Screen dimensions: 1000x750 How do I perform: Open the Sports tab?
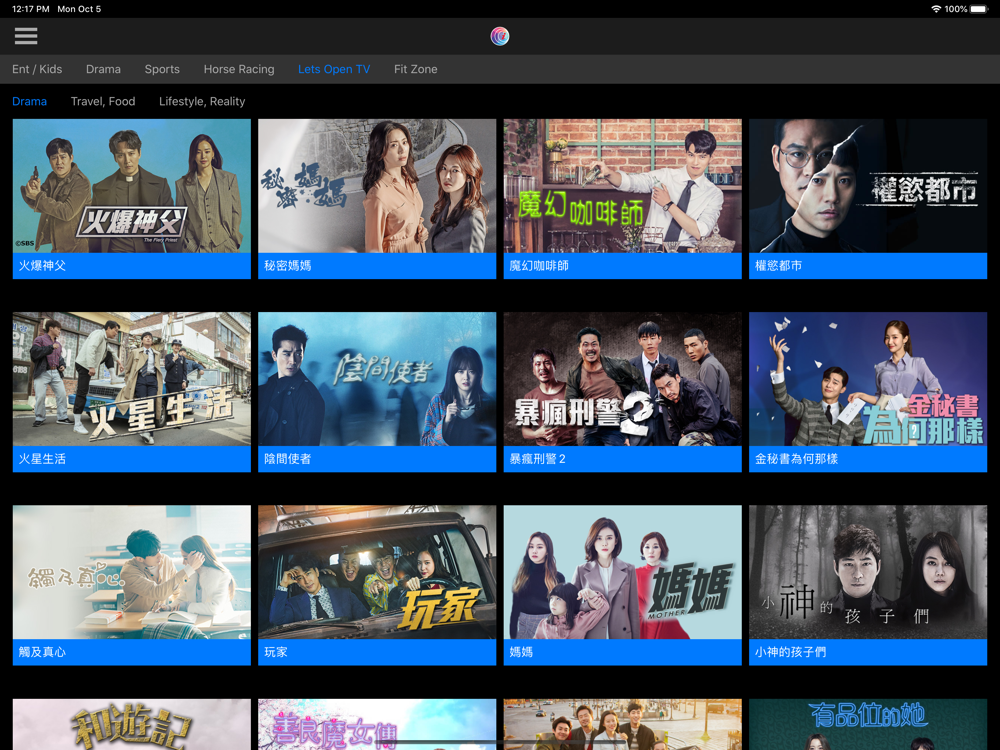click(x=162, y=69)
